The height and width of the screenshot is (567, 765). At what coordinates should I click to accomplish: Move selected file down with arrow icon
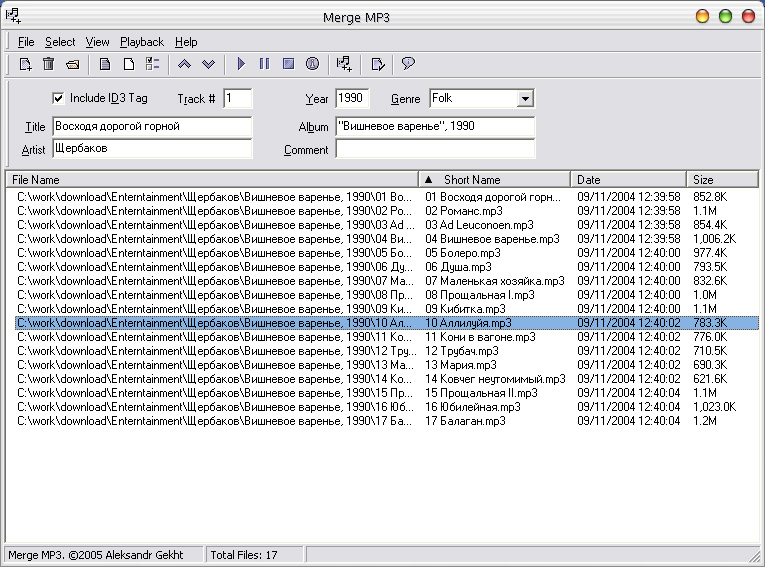208,64
